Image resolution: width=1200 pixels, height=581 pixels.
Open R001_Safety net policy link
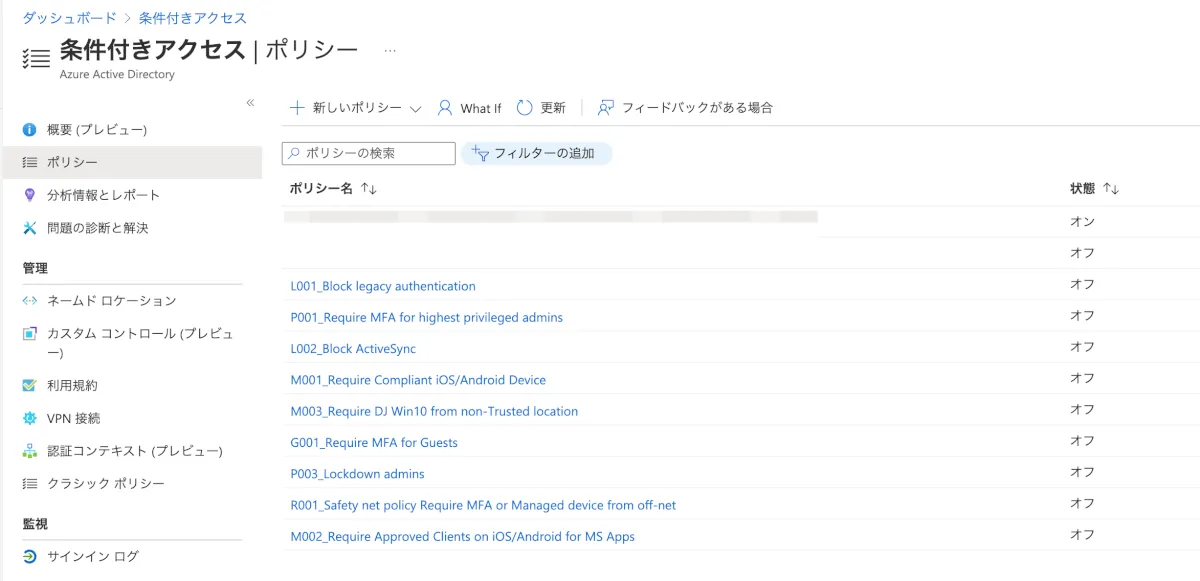pyautogui.click(x=483, y=505)
